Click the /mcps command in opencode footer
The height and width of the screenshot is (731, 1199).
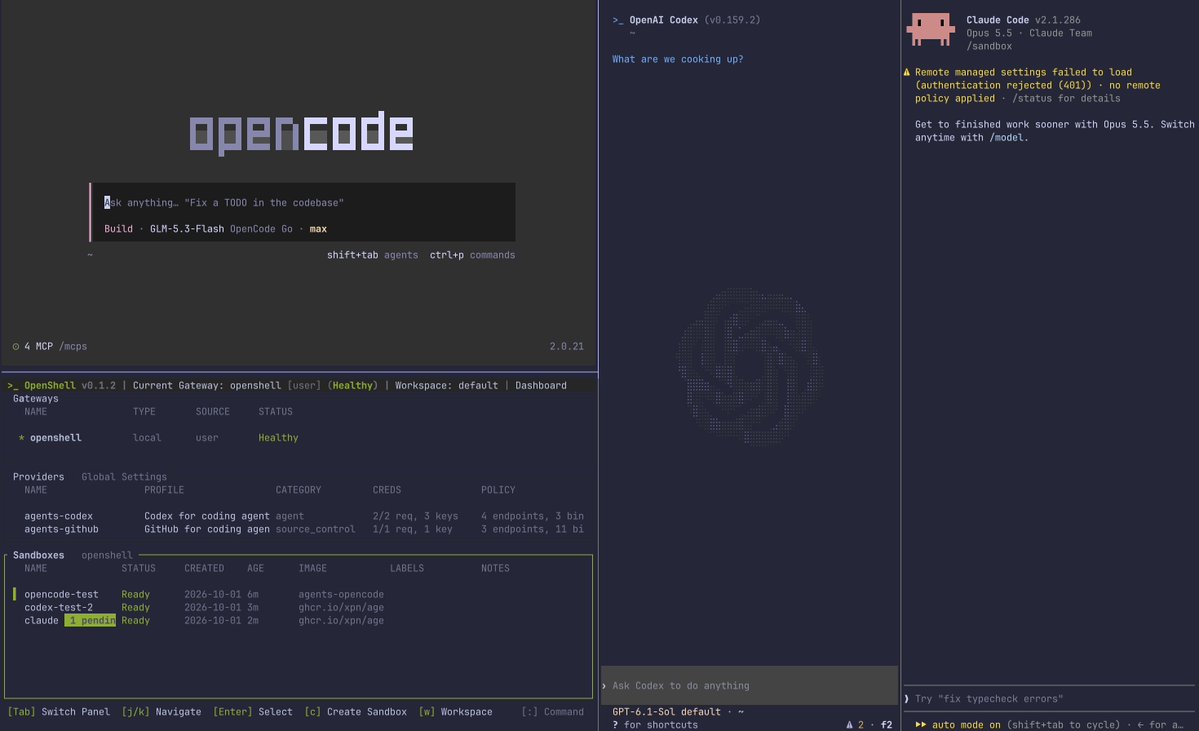tap(73, 346)
